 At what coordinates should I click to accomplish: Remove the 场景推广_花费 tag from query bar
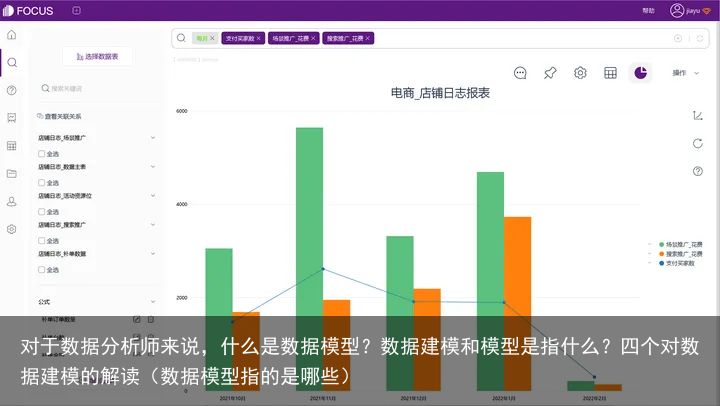[x=313, y=38]
